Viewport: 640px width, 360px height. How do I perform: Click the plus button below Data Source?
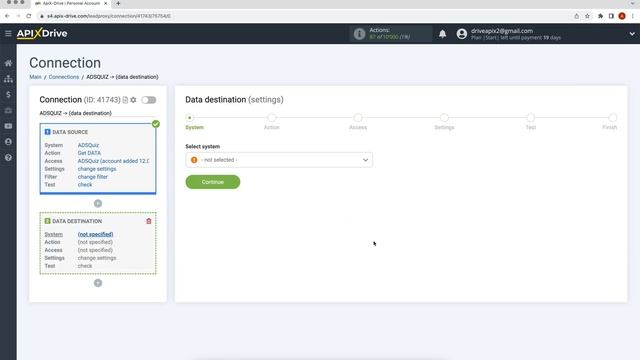click(98, 203)
